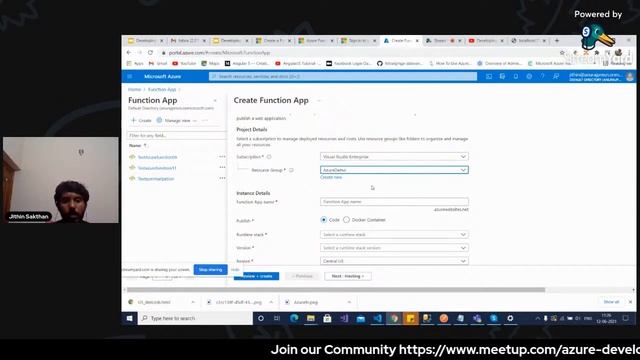Open Apps shortcut in bookmarks bar

[x=135, y=63]
